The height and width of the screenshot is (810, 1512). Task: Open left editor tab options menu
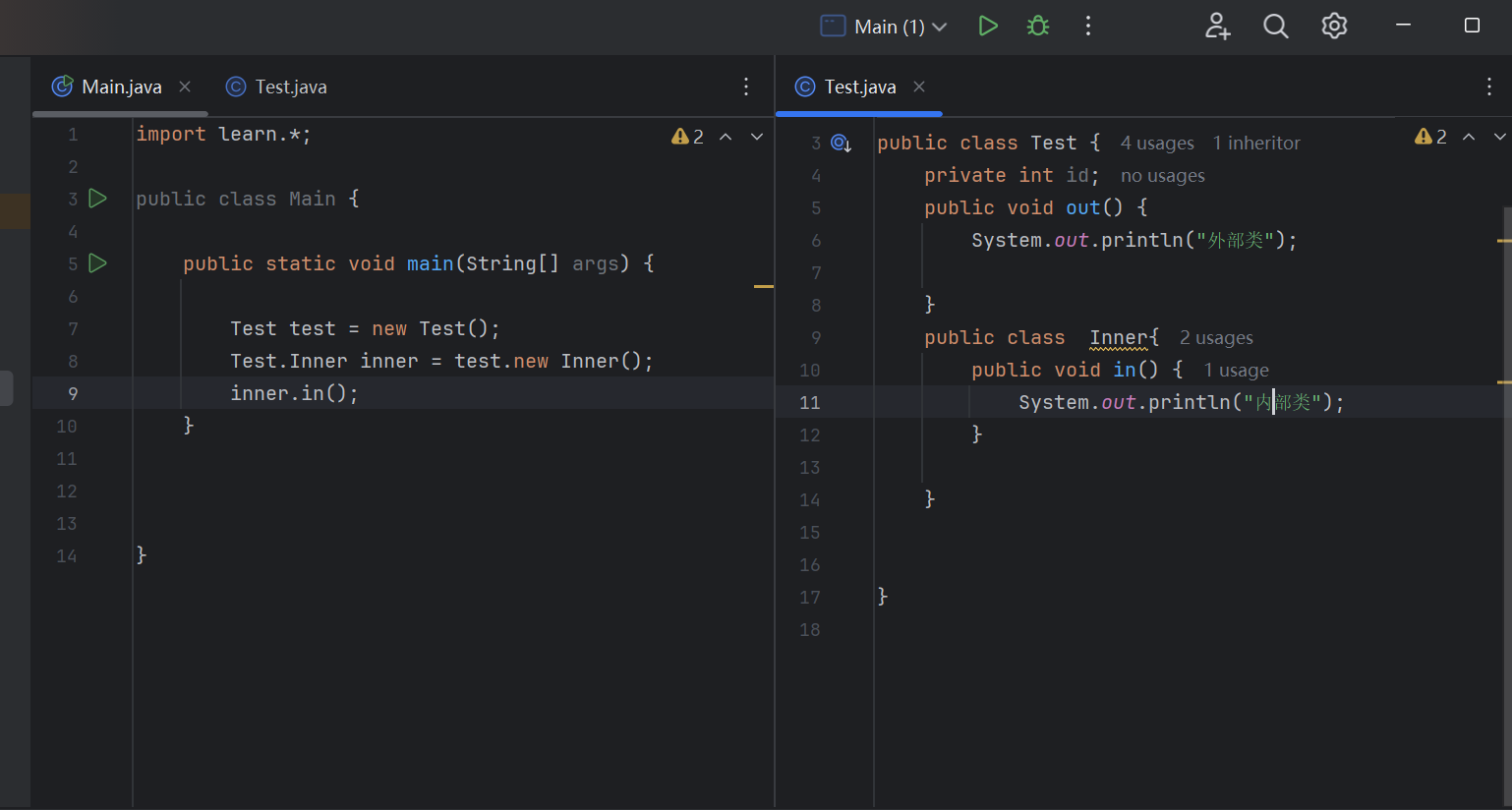click(746, 87)
